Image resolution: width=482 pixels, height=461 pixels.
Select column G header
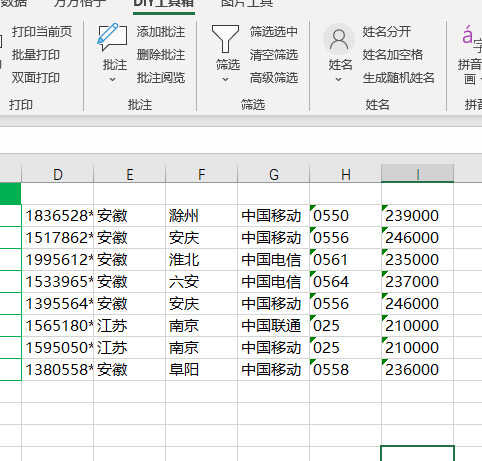pos(274,174)
